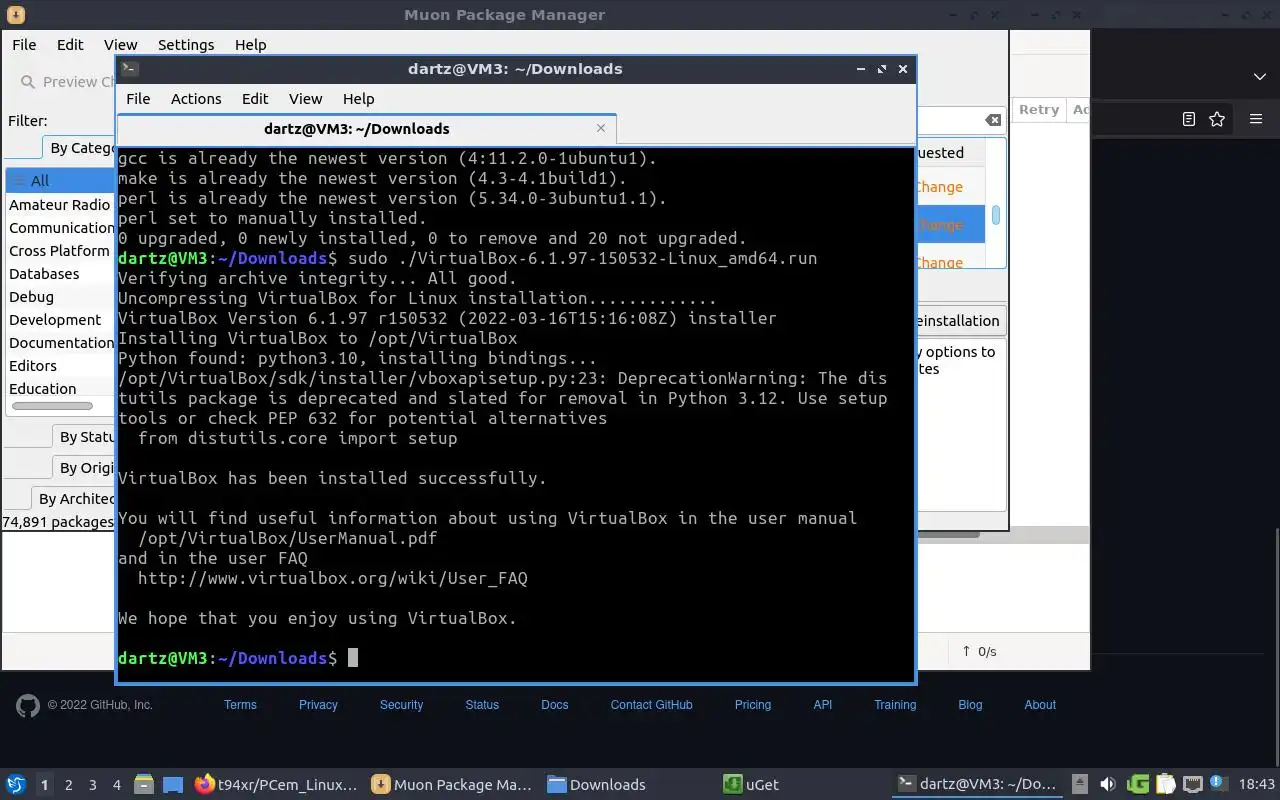Open the Status footer link
This screenshot has height=800, width=1280.
tap(482, 705)
